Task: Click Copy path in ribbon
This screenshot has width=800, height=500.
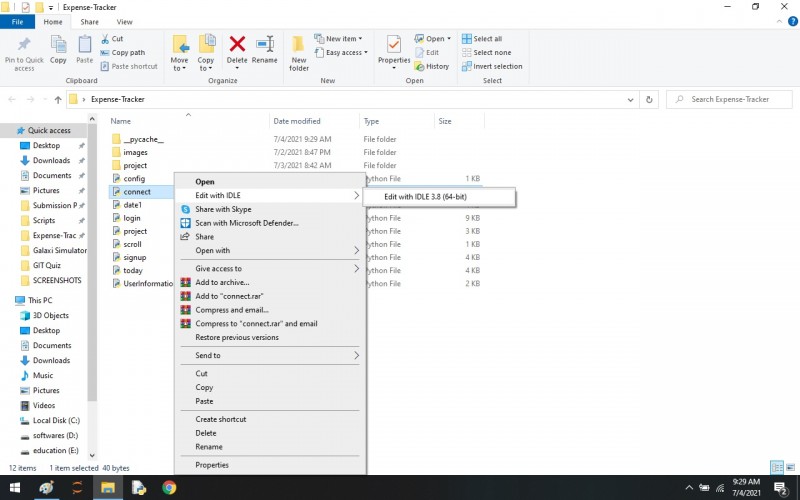Action: [x=122, y=53]
